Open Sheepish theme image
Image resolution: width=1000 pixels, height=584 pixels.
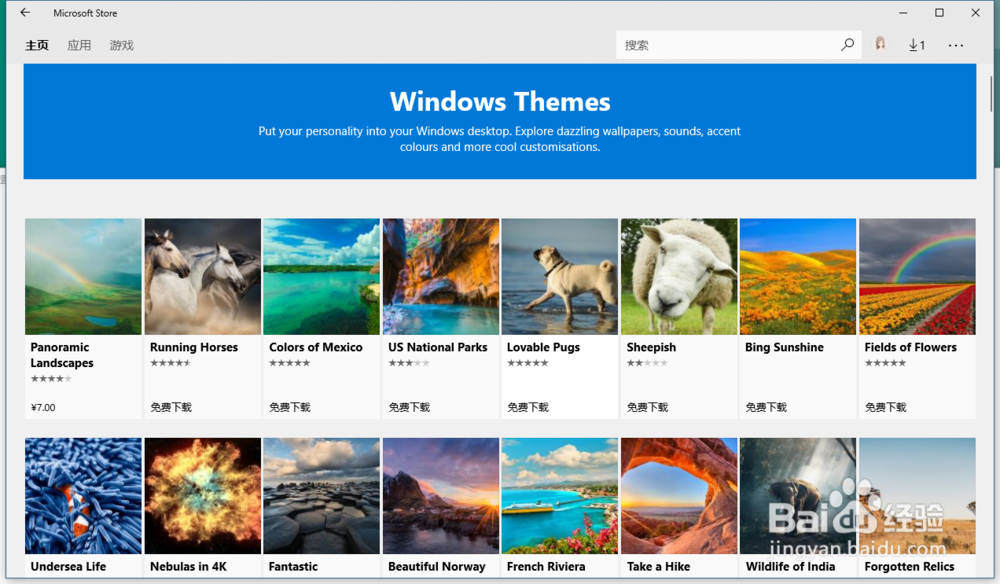coord(679,277)
